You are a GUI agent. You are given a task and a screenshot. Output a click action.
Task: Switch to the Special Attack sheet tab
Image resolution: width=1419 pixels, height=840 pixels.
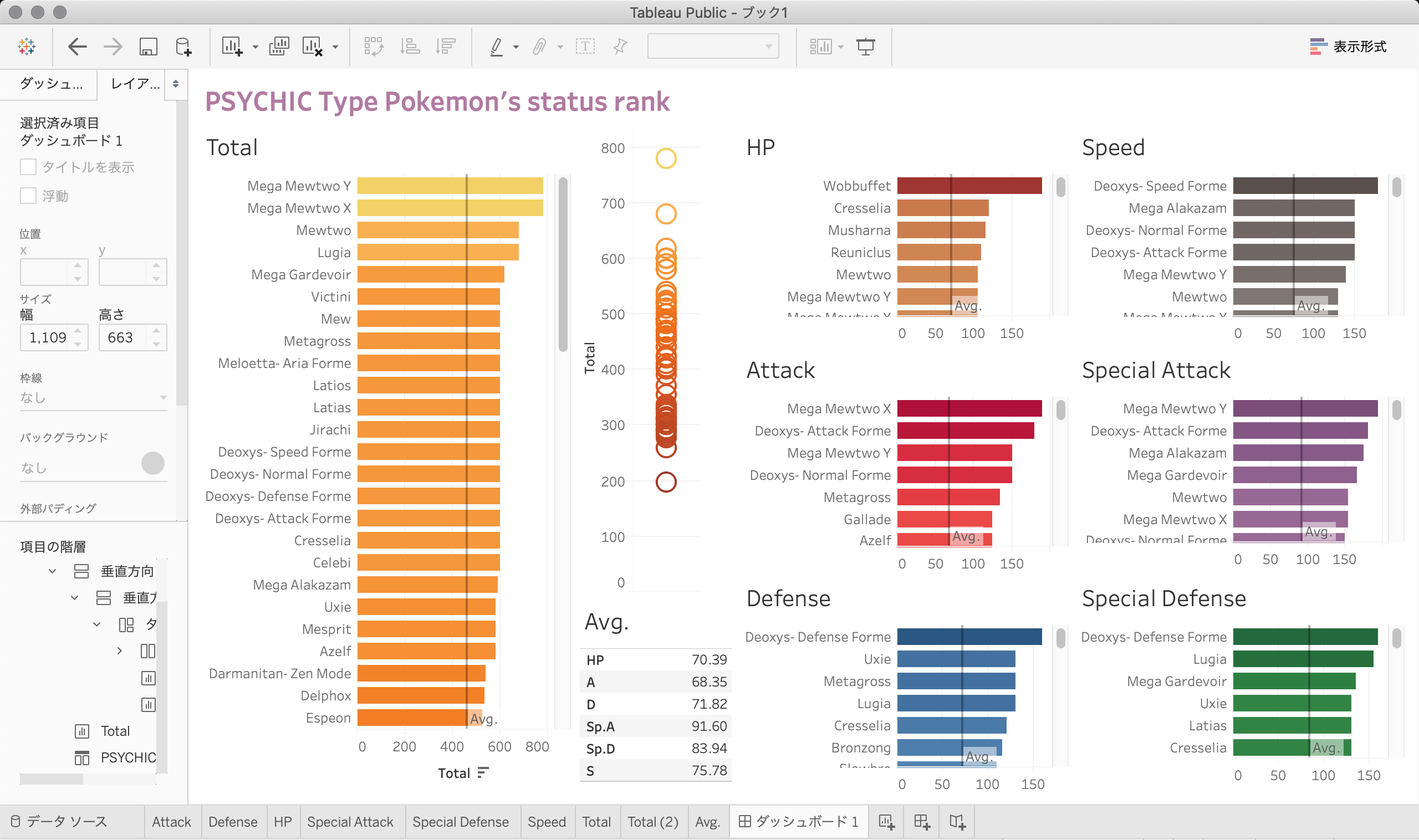coord(349,821)
